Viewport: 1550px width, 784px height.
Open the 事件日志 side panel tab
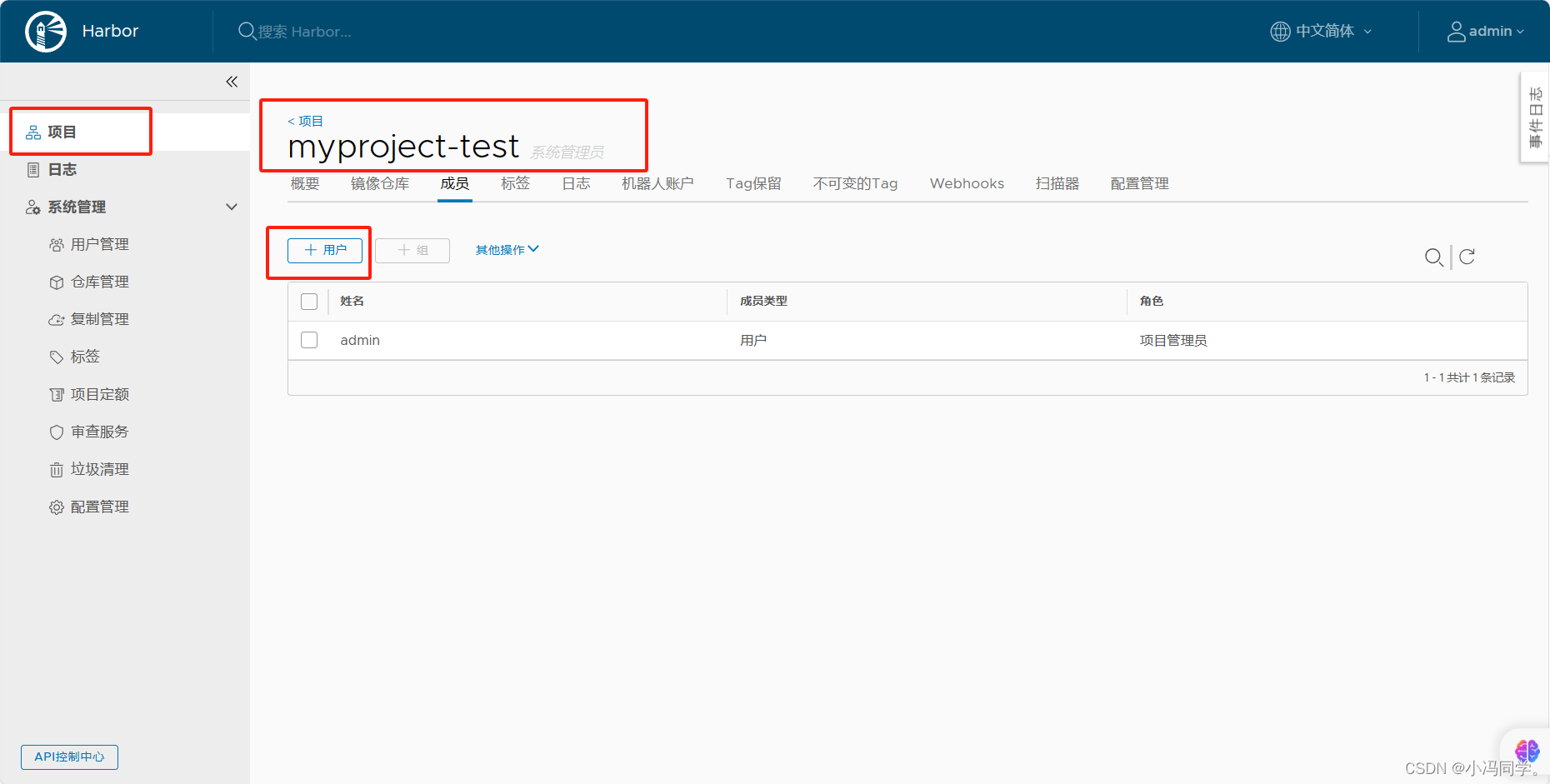pos(1535,117)
